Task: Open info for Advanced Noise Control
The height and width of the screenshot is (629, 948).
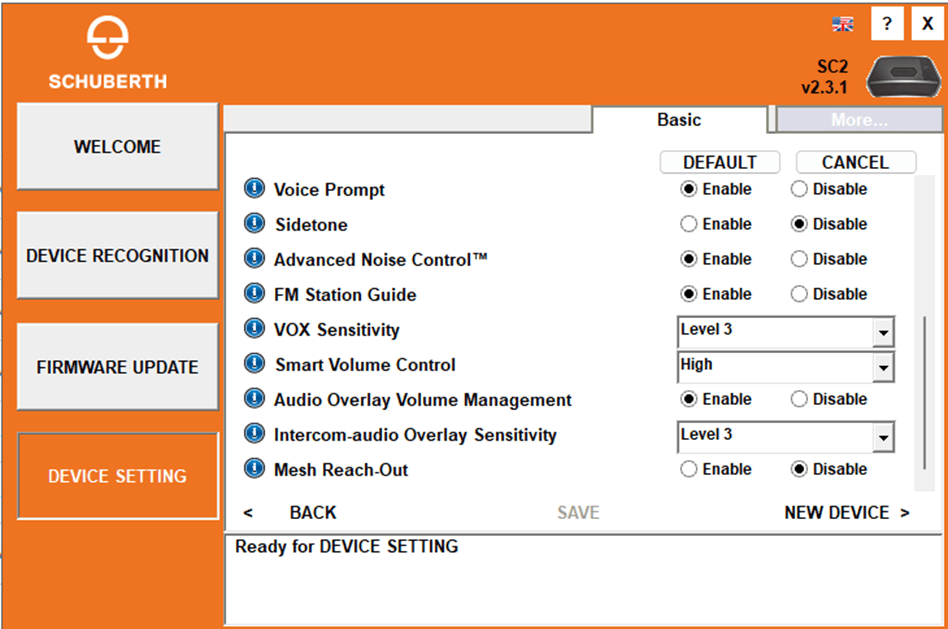Action: pos(255,259)
